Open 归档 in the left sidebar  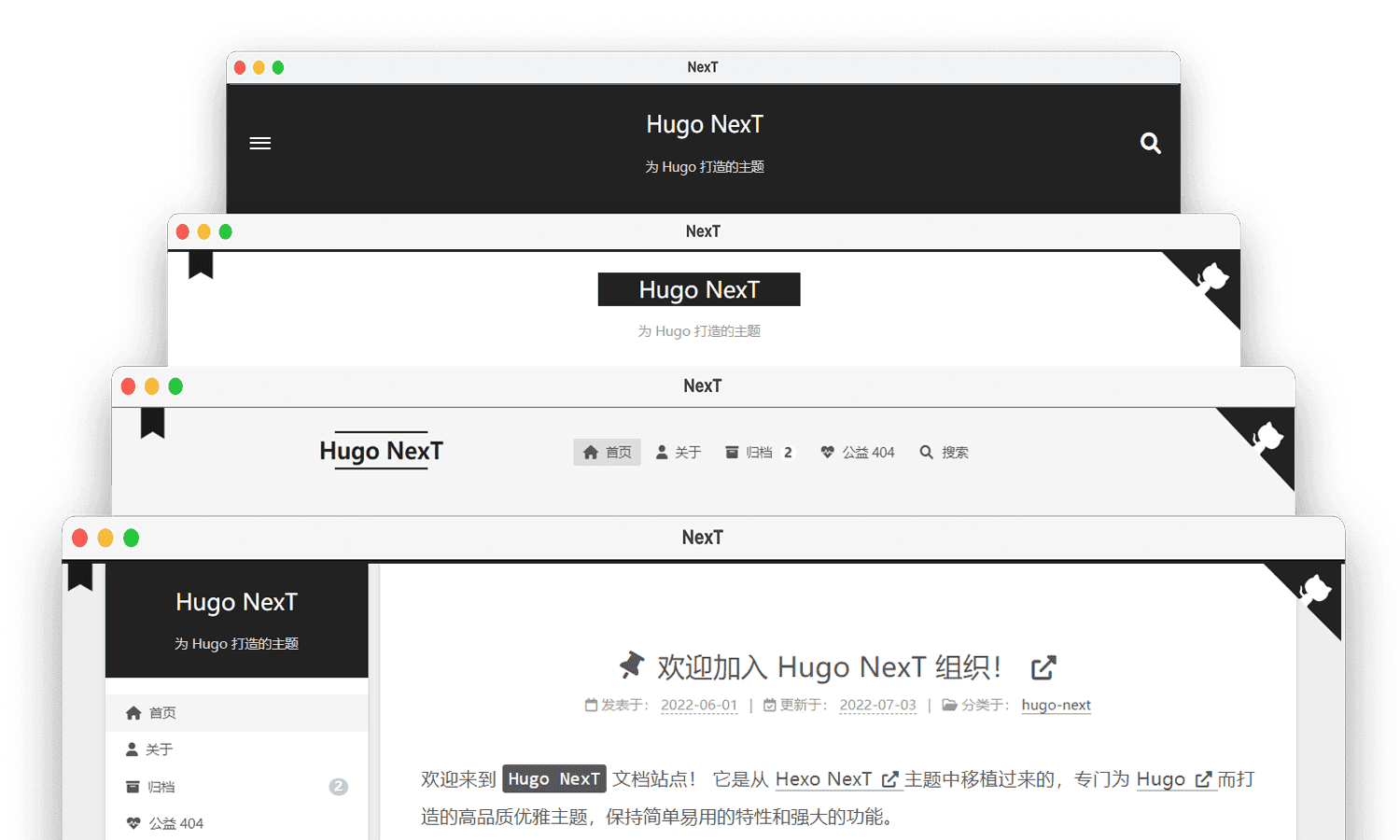click(x=161, y=787)
